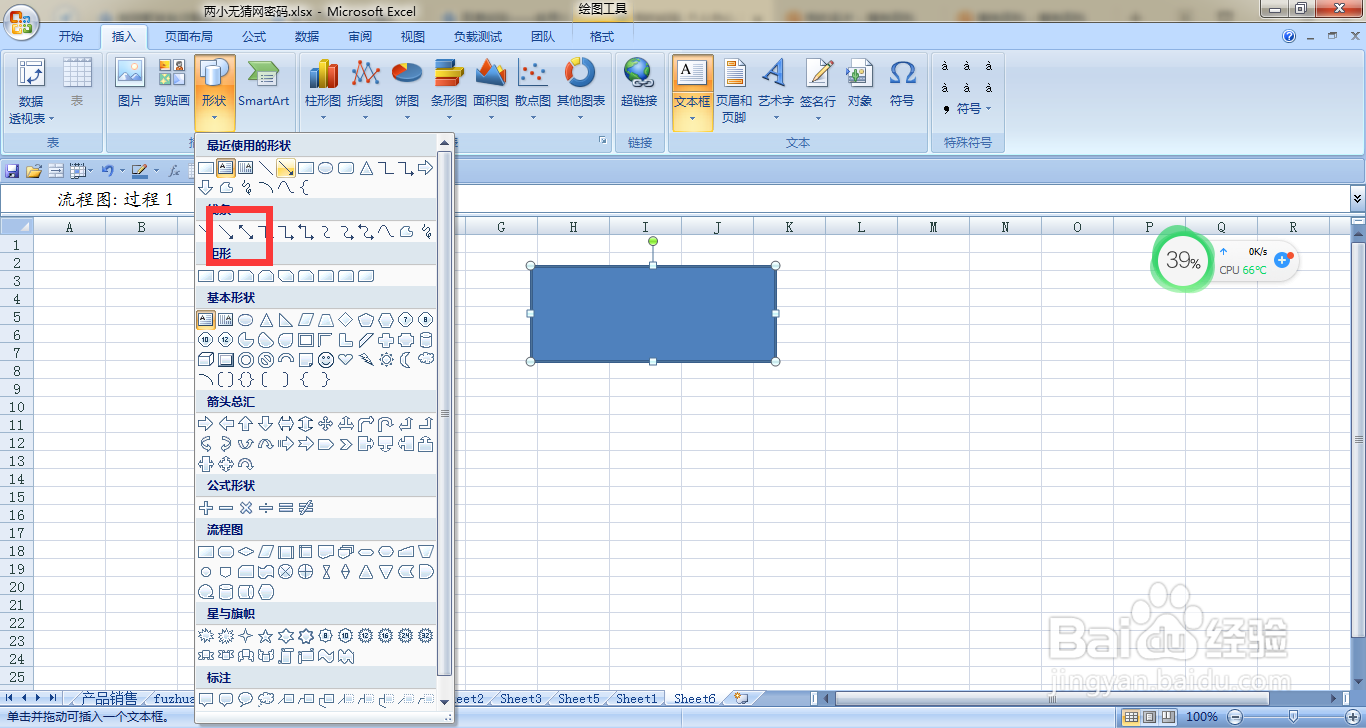Pick the lightning bolt shape
This screenshot has width=1366, height=728.
click(x=366, y=360)
